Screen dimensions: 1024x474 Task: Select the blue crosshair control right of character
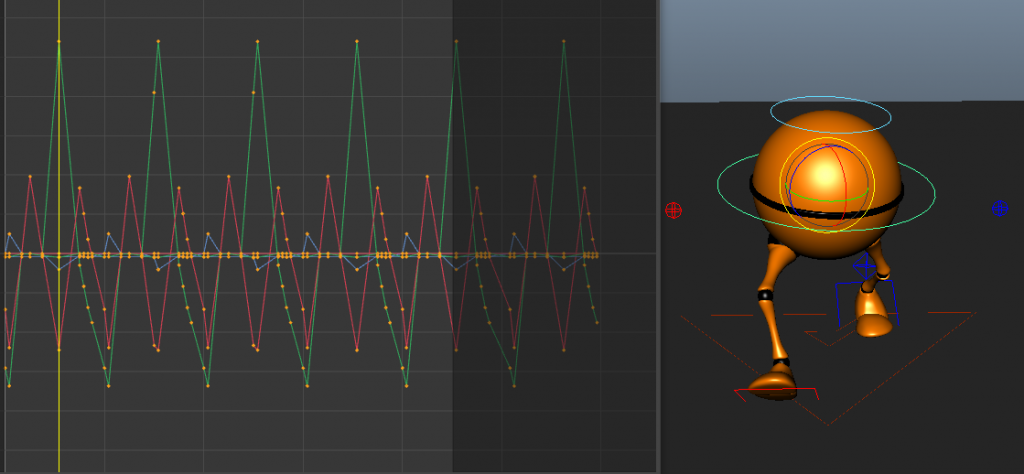(1000, 208)
